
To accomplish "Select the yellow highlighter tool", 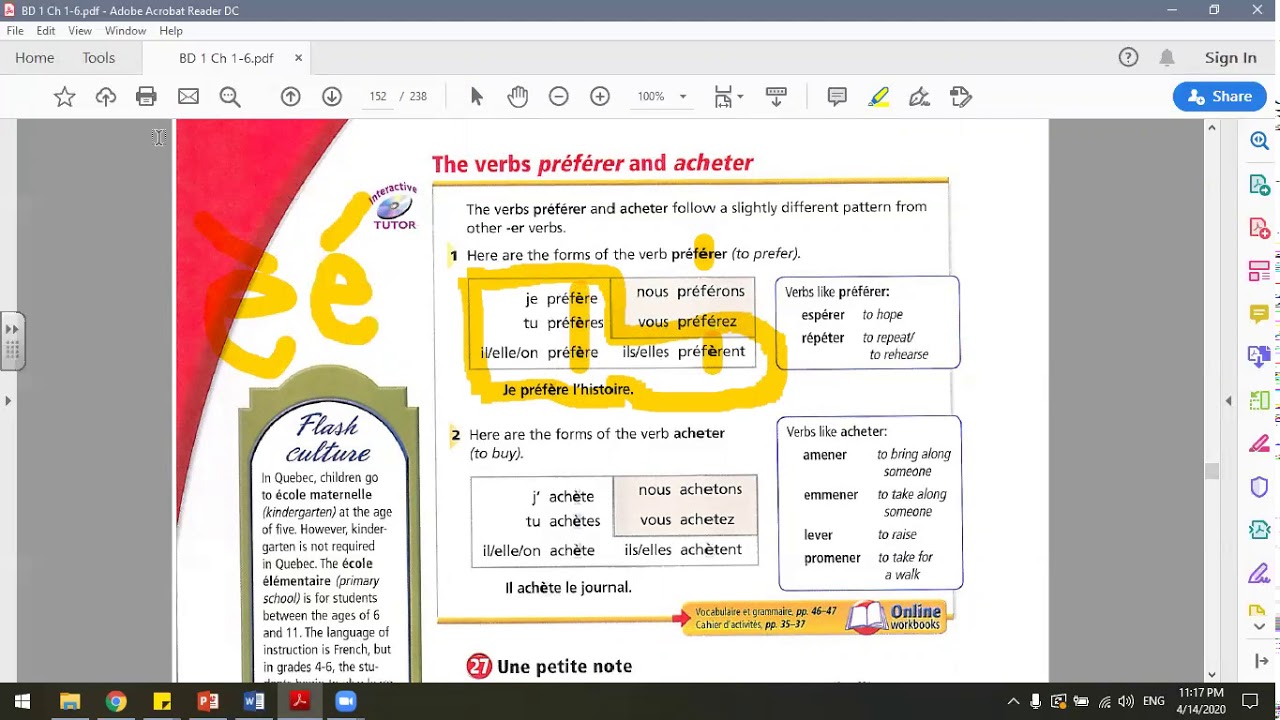I will click(878, 97).
